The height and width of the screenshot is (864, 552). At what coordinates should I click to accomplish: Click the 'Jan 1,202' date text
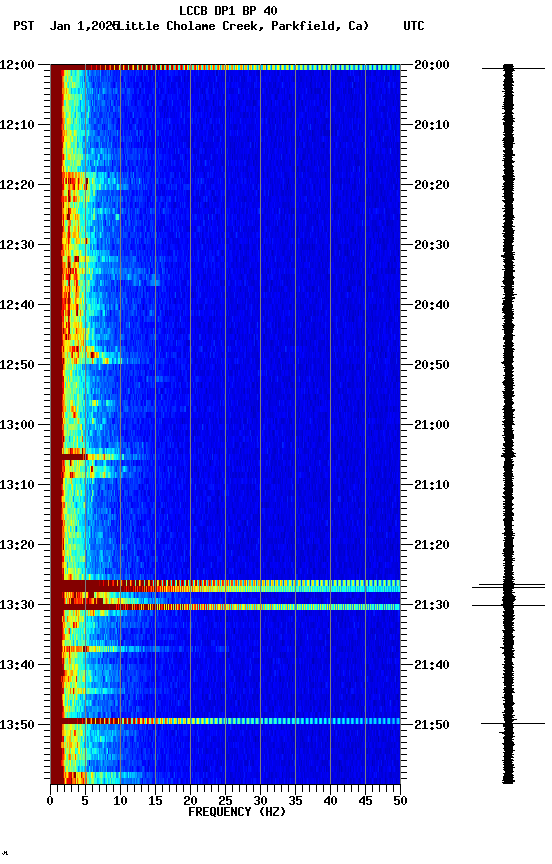(83, 26)
